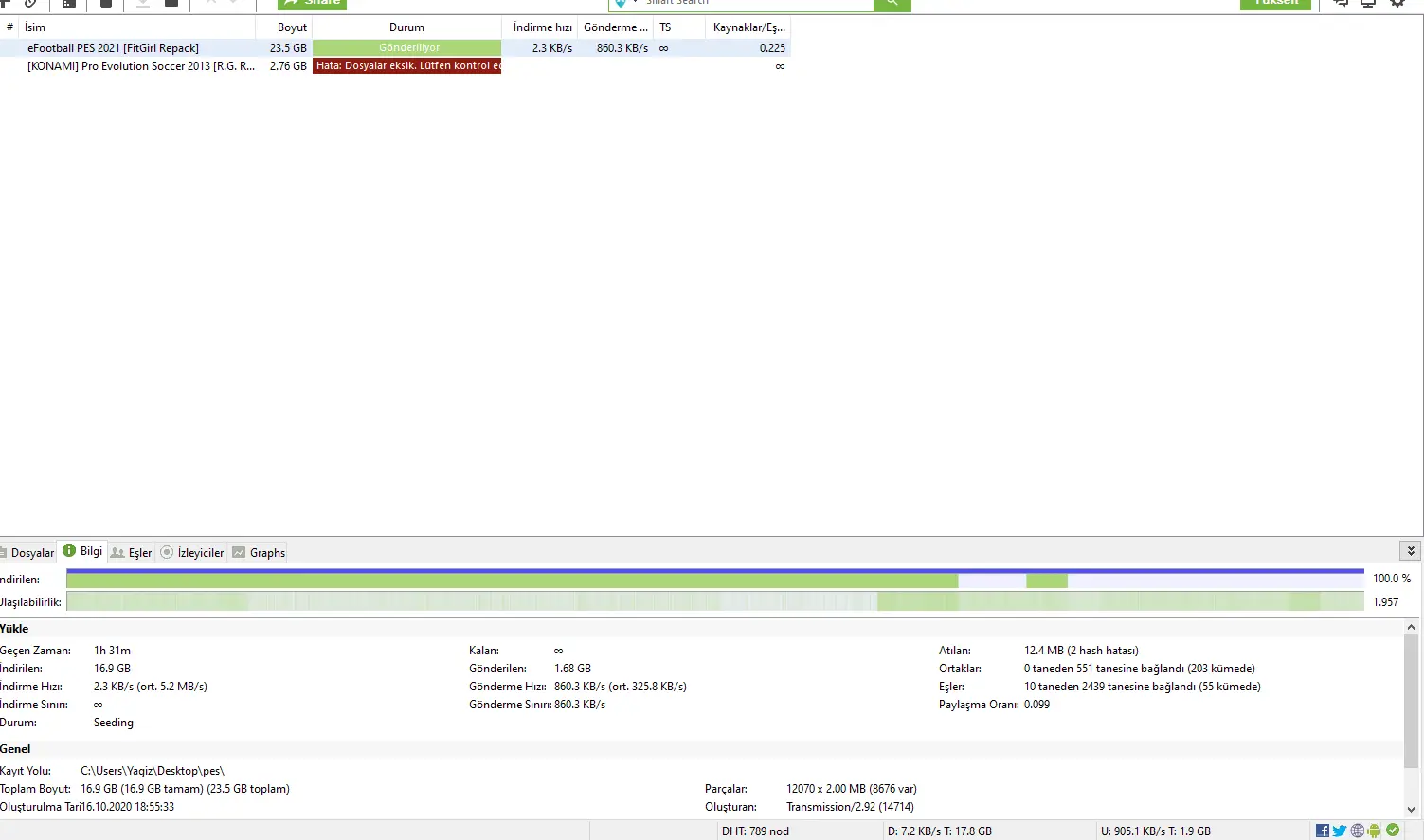Click the chart icon beside Graphs
This screenshot has height=840, width=1424.
coord(239,552)
